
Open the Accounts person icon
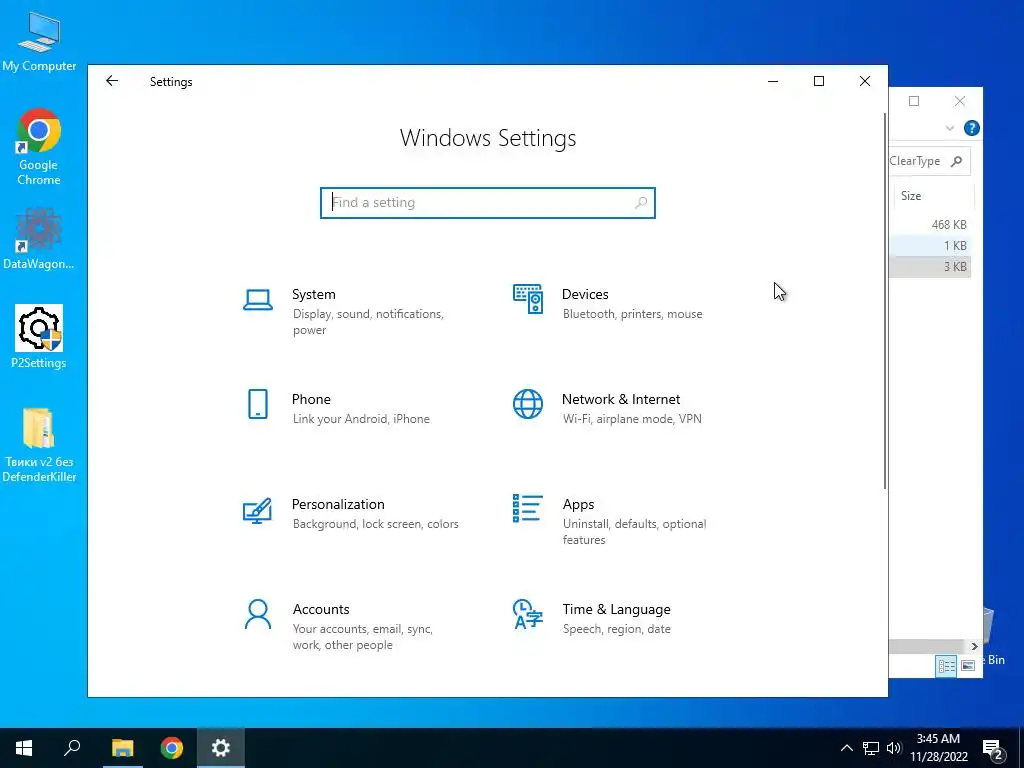(x=258, y=615)
